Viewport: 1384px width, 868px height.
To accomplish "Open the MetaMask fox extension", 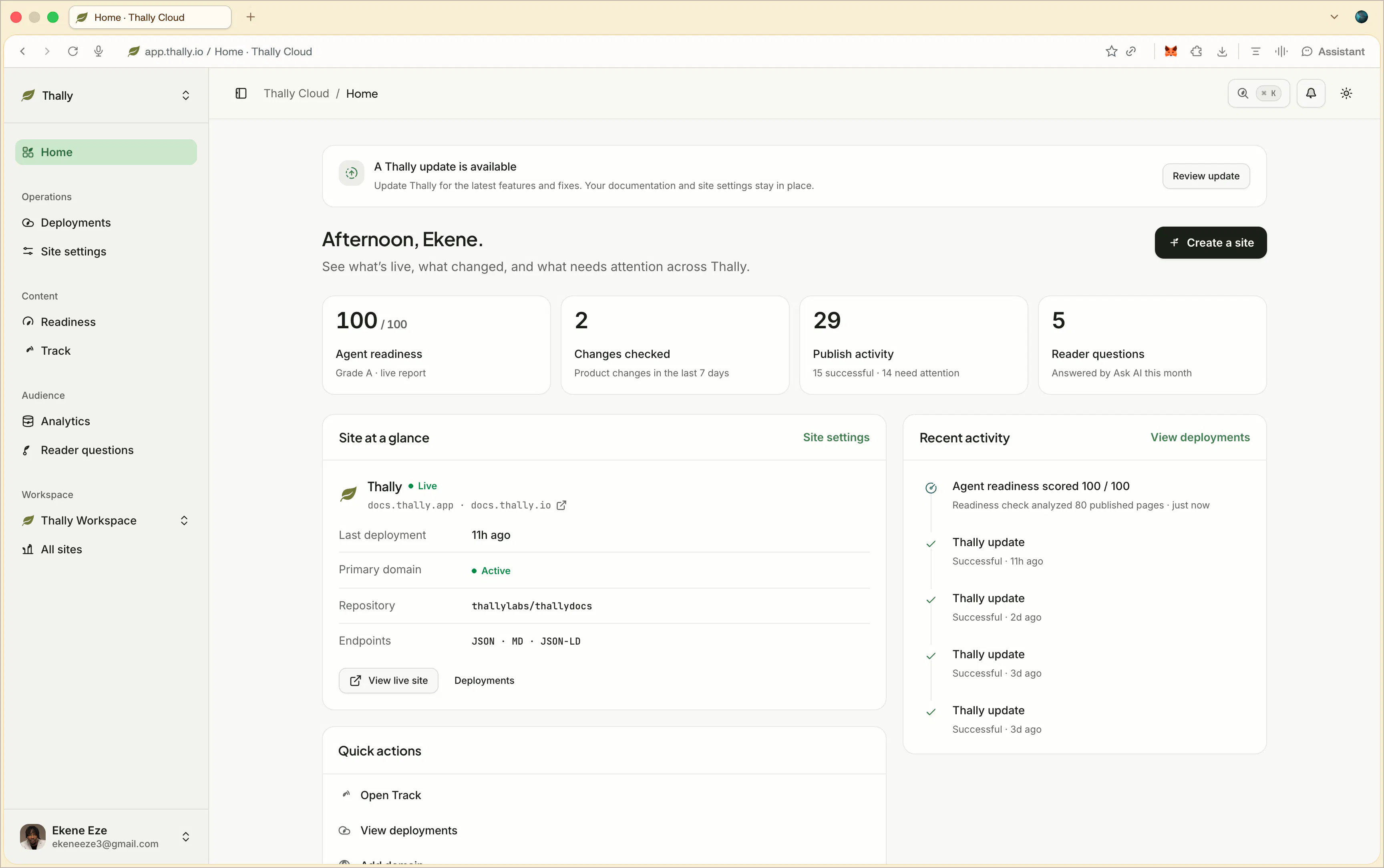I will 1171,51.
